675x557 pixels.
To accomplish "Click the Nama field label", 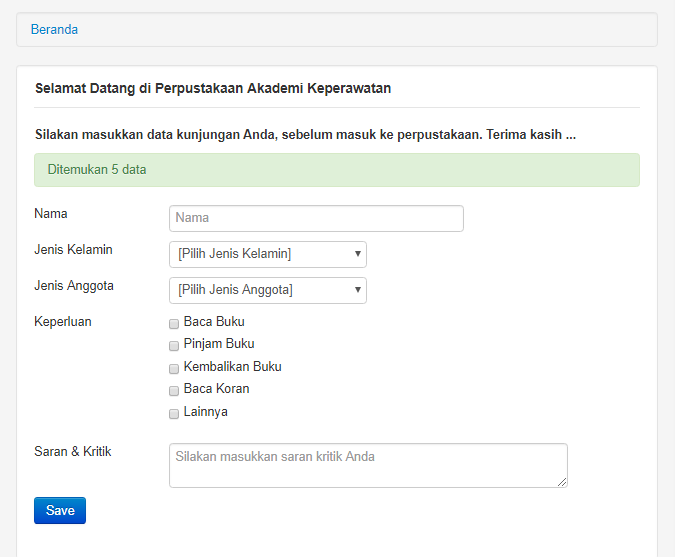I will tap(51, 213).
